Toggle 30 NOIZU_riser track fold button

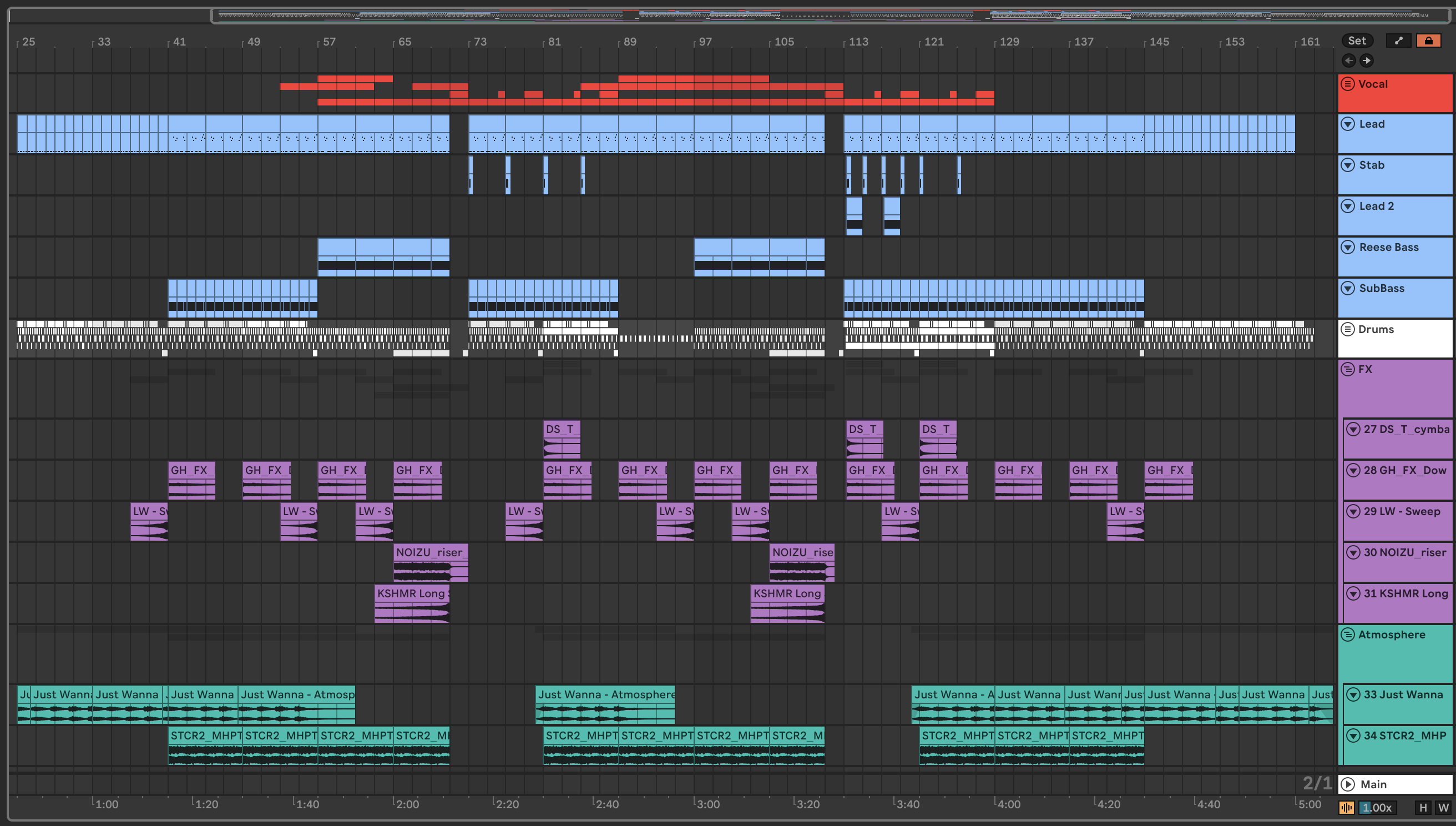[x=1353, y=552]
